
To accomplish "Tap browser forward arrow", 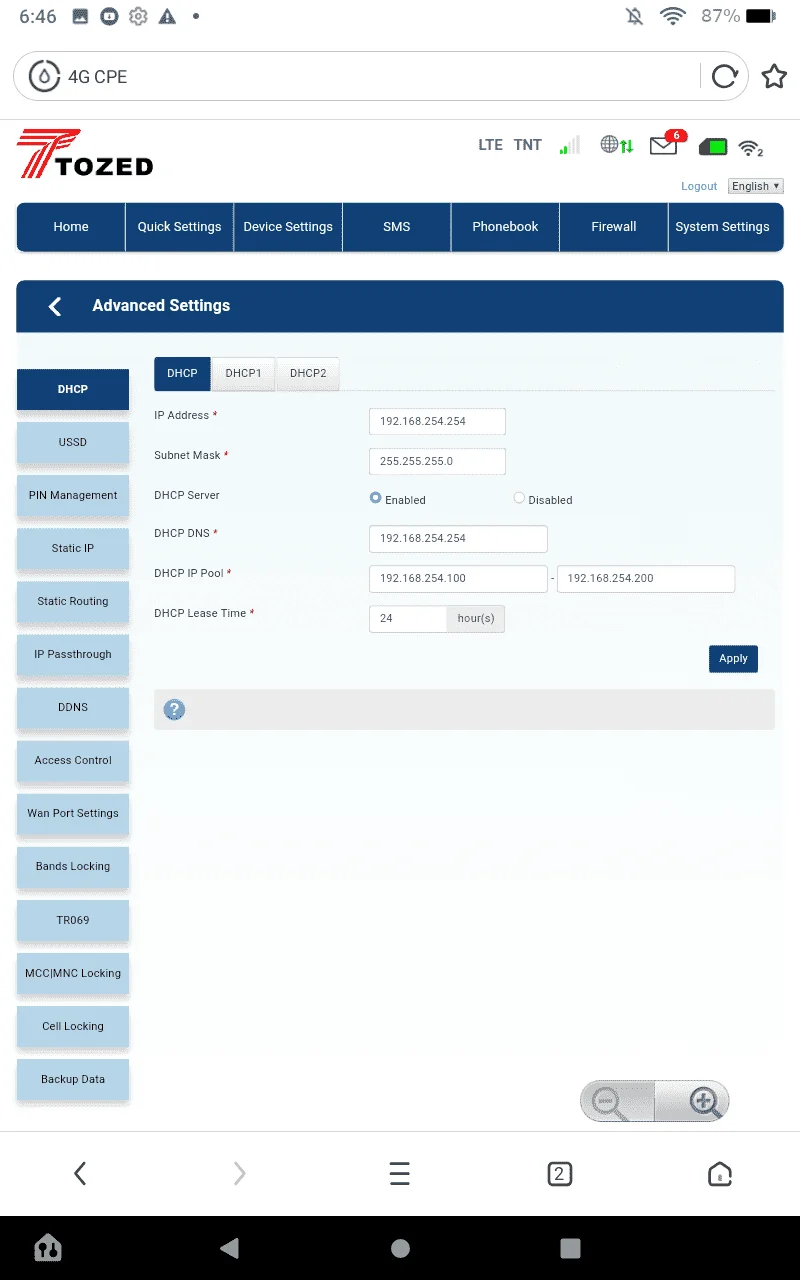I will pos(240,1173).
